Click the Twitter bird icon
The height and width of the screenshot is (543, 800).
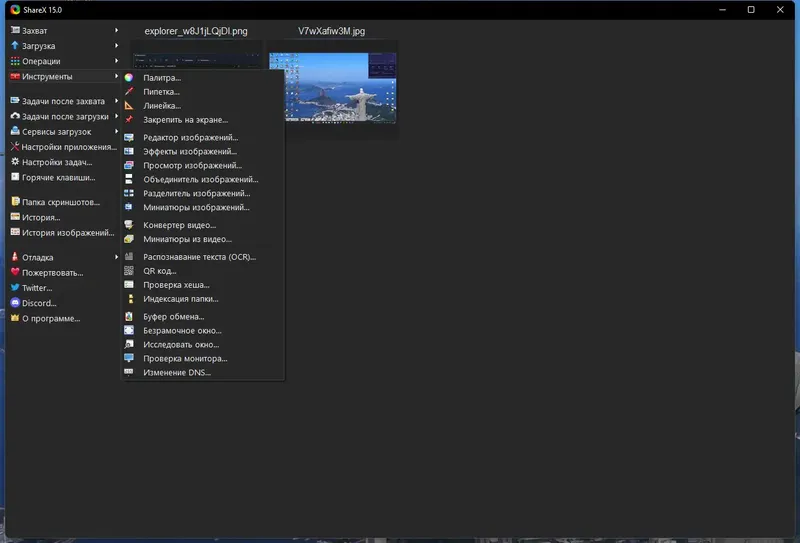(x=15, y=287)
